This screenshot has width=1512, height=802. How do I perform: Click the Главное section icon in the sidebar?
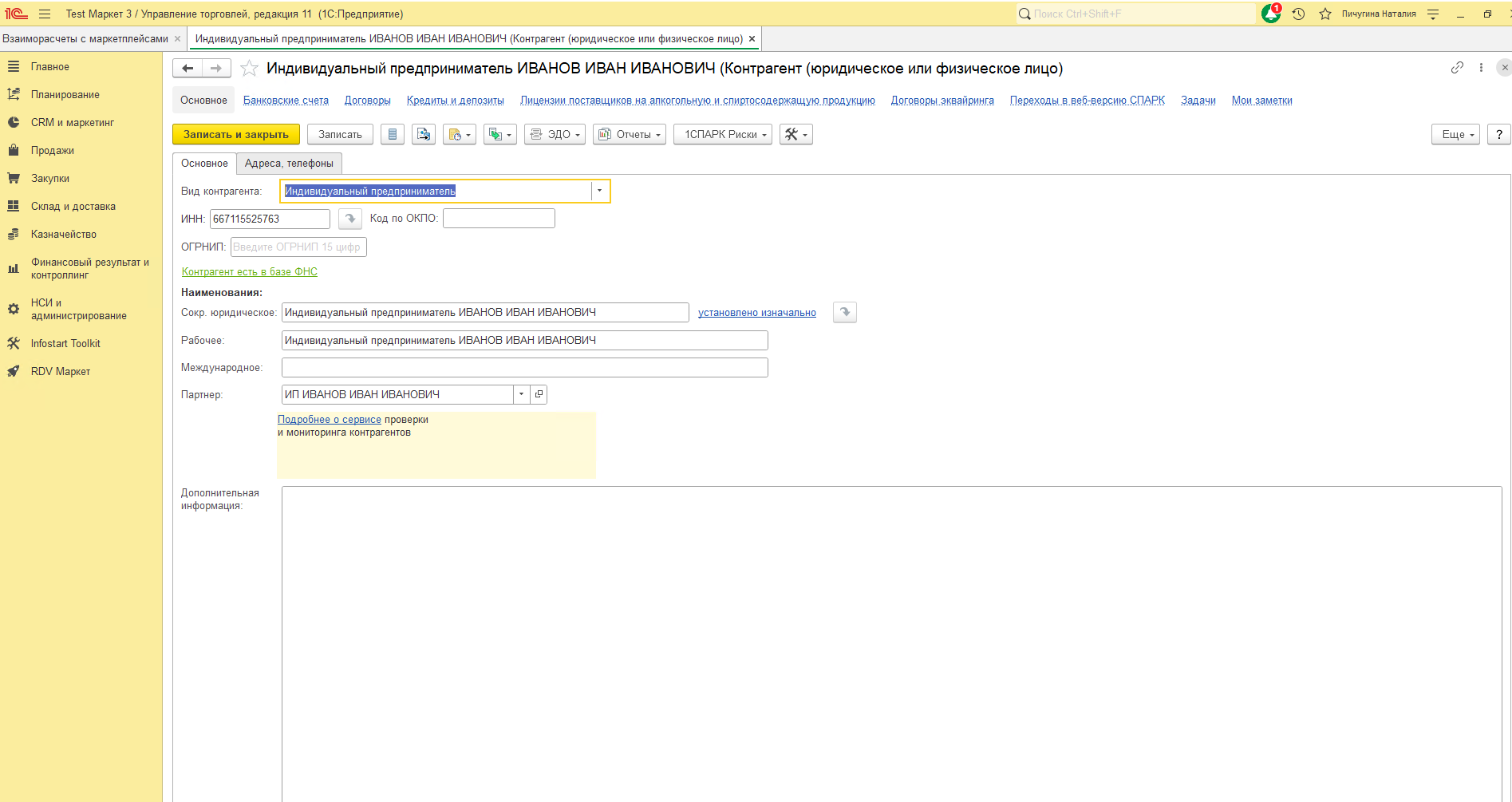coord(14,66)
